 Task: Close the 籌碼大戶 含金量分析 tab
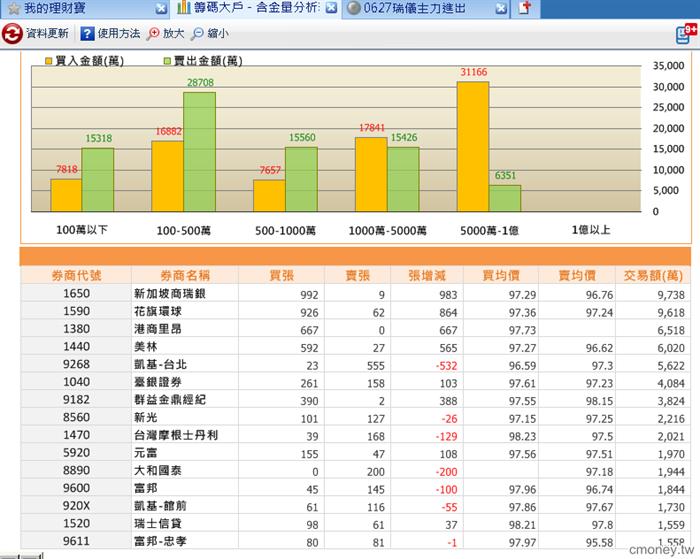pyautogui.click(x=331, y=8)
